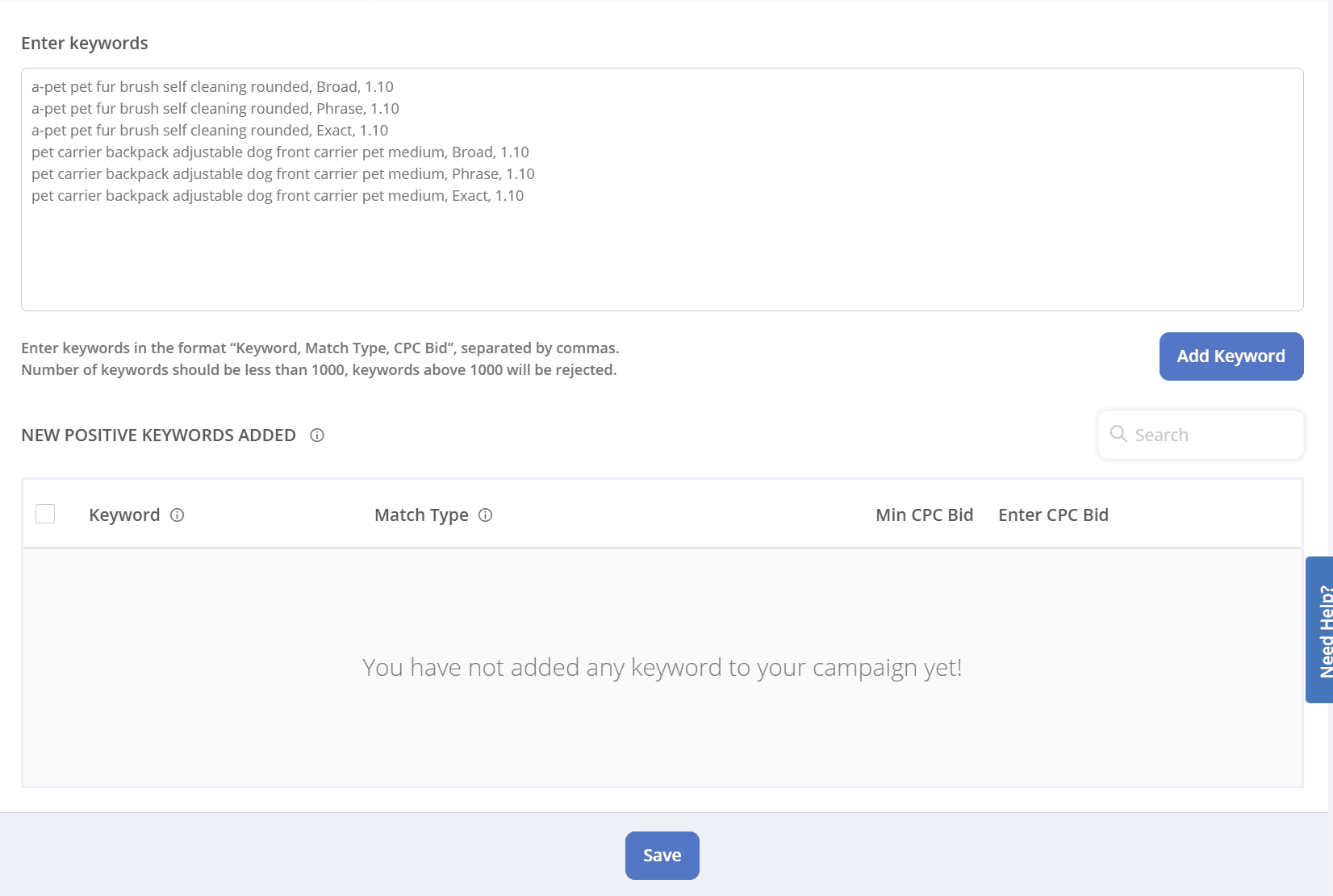Viewport: 1333px width, 896px height.
Task: Show info tooltip for Keyword column
Action: point(178,515)
